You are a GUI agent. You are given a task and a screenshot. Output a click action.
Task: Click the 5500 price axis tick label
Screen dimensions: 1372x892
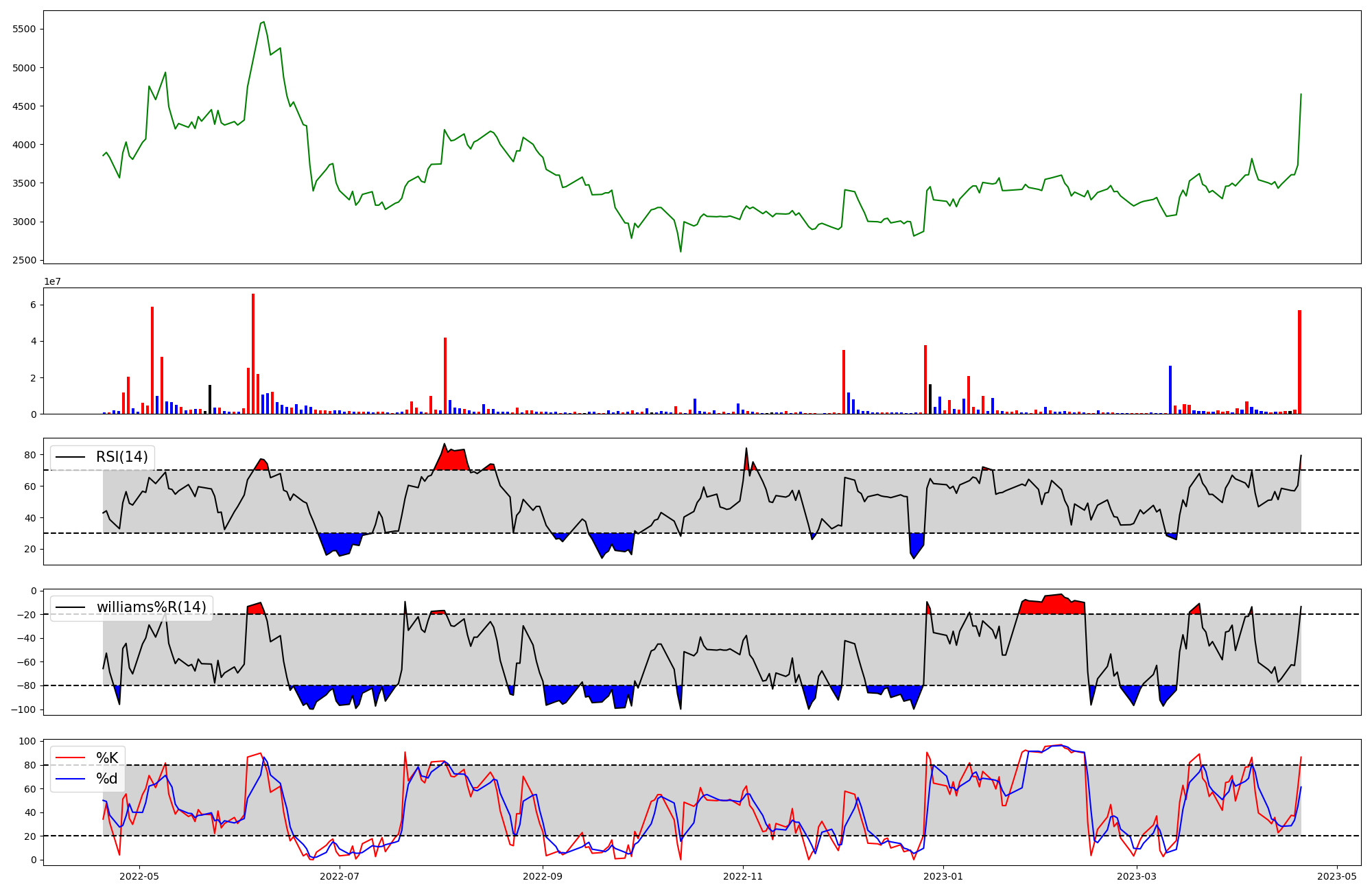pos(24,30)
